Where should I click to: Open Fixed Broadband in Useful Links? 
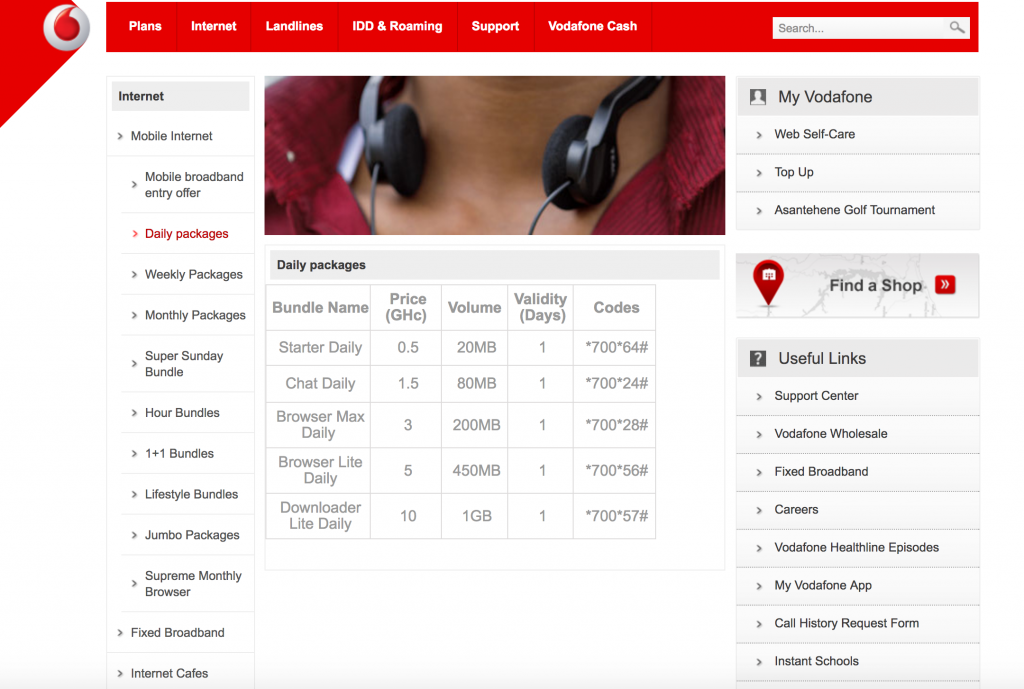pyautogui.click(x=821, y=472)
